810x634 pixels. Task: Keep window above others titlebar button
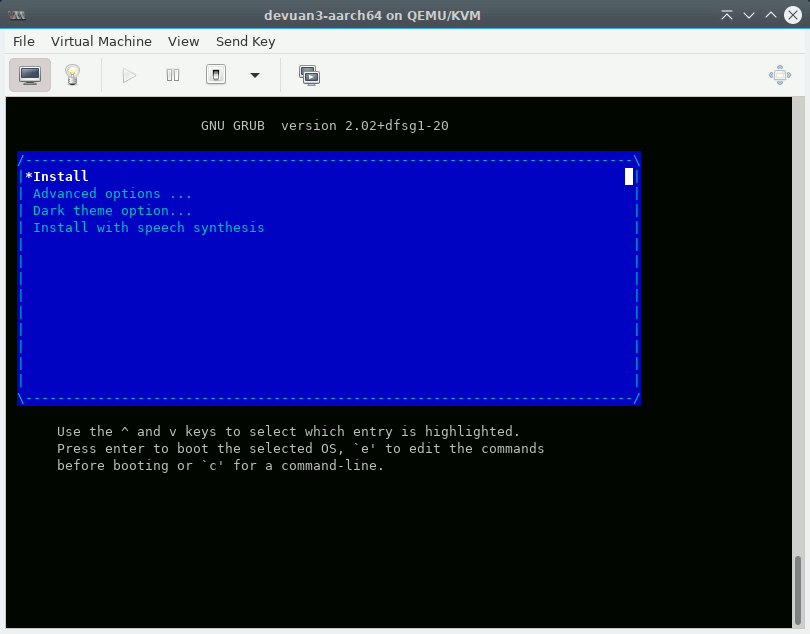click(x=727, y=15)
